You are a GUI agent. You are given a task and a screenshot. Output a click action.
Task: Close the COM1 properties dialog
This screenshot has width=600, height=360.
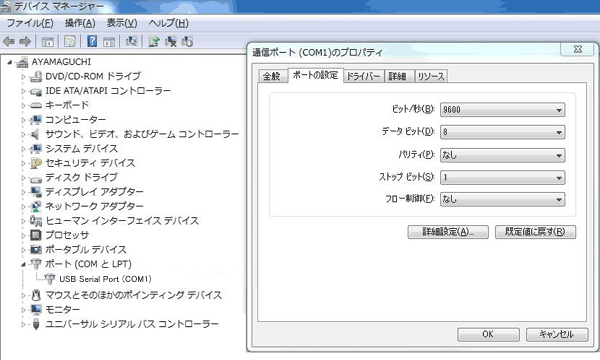578,49
